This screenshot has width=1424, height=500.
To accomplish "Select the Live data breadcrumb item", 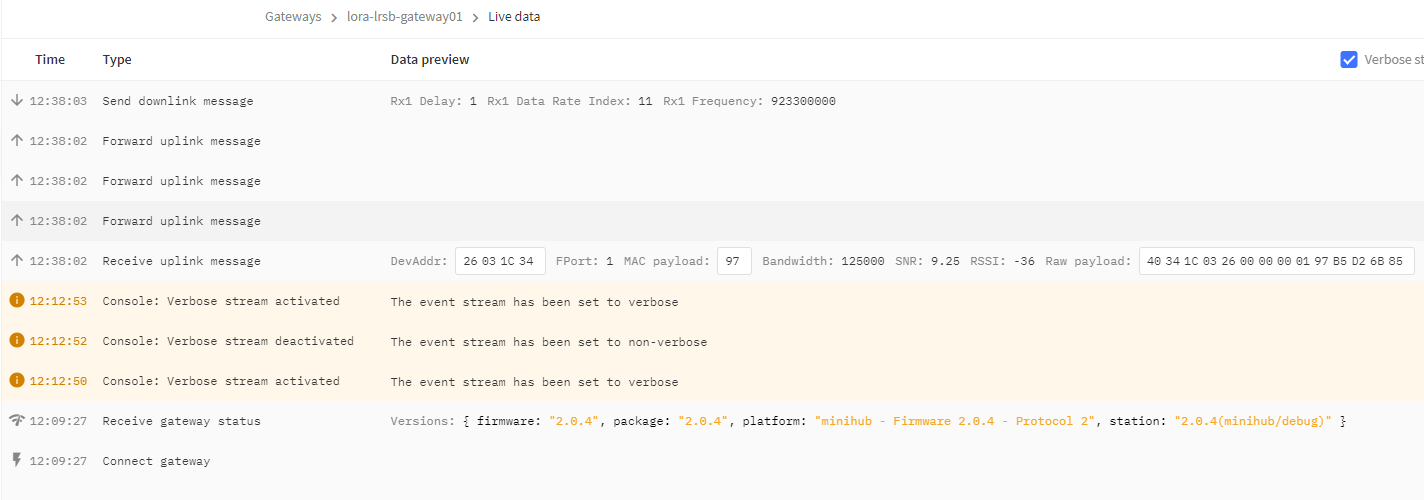I will pos(514,17).
